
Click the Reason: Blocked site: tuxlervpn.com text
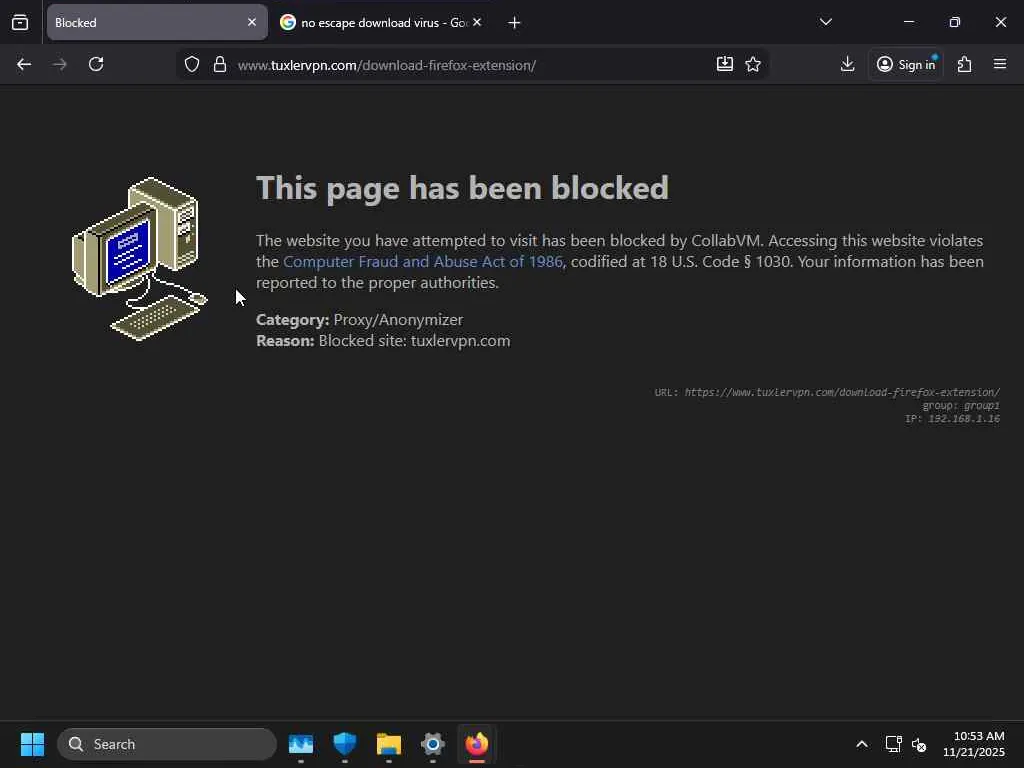pos(383,340)
